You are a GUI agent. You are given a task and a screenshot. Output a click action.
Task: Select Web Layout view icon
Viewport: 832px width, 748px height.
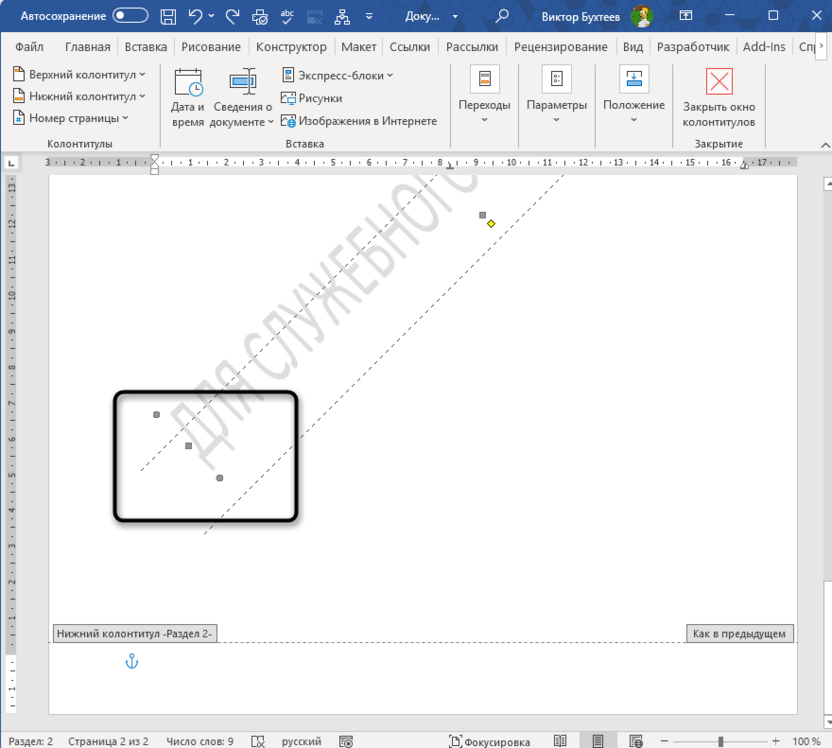636,741
